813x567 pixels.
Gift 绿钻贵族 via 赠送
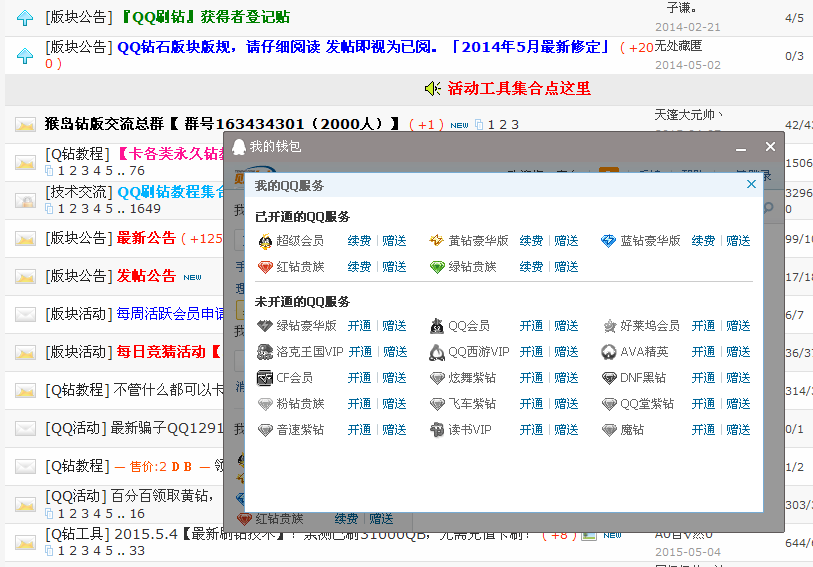[x=566, y=267]
